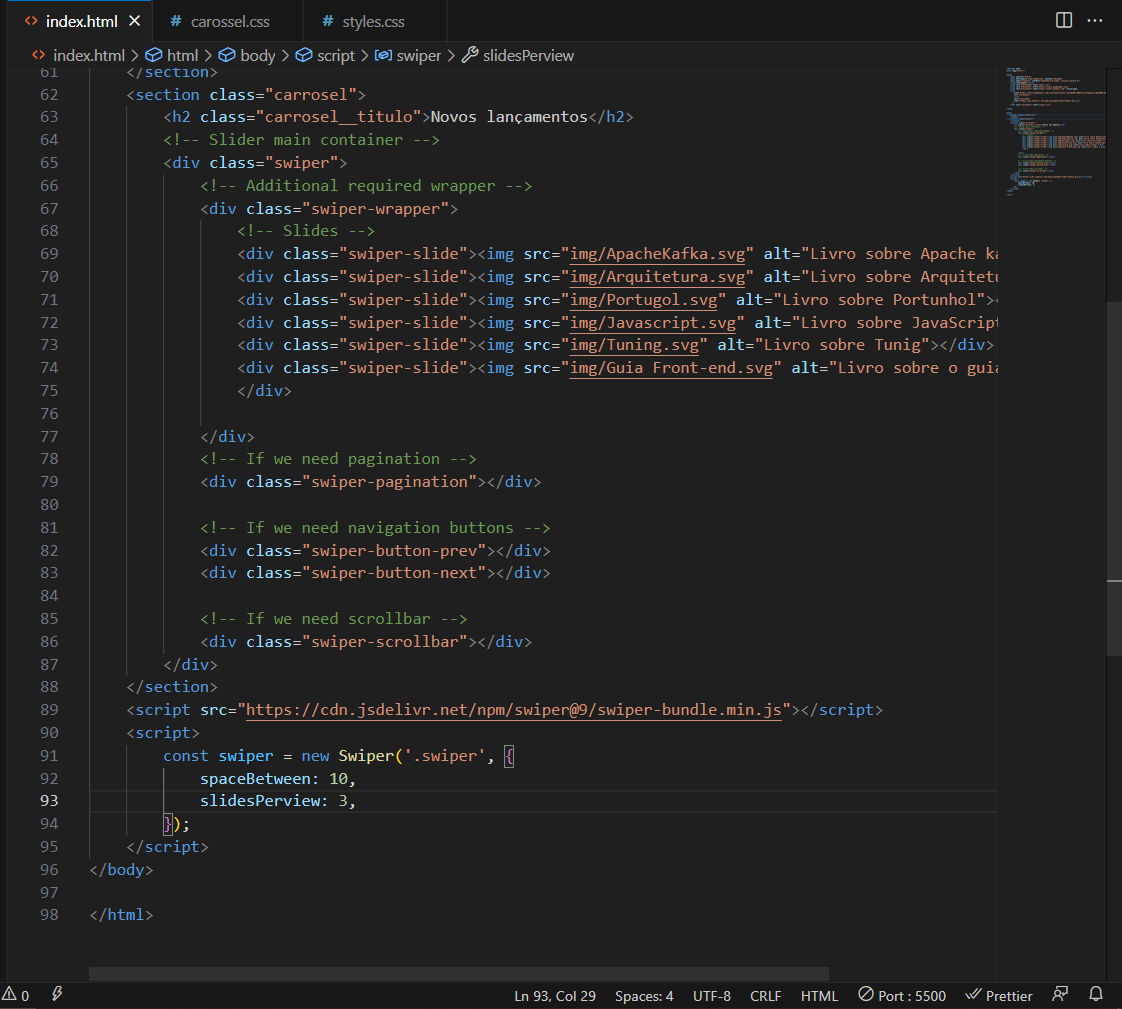Click script in the breadcrumb
This screenshot has height=1009, width=1122.
pos(326,56)
